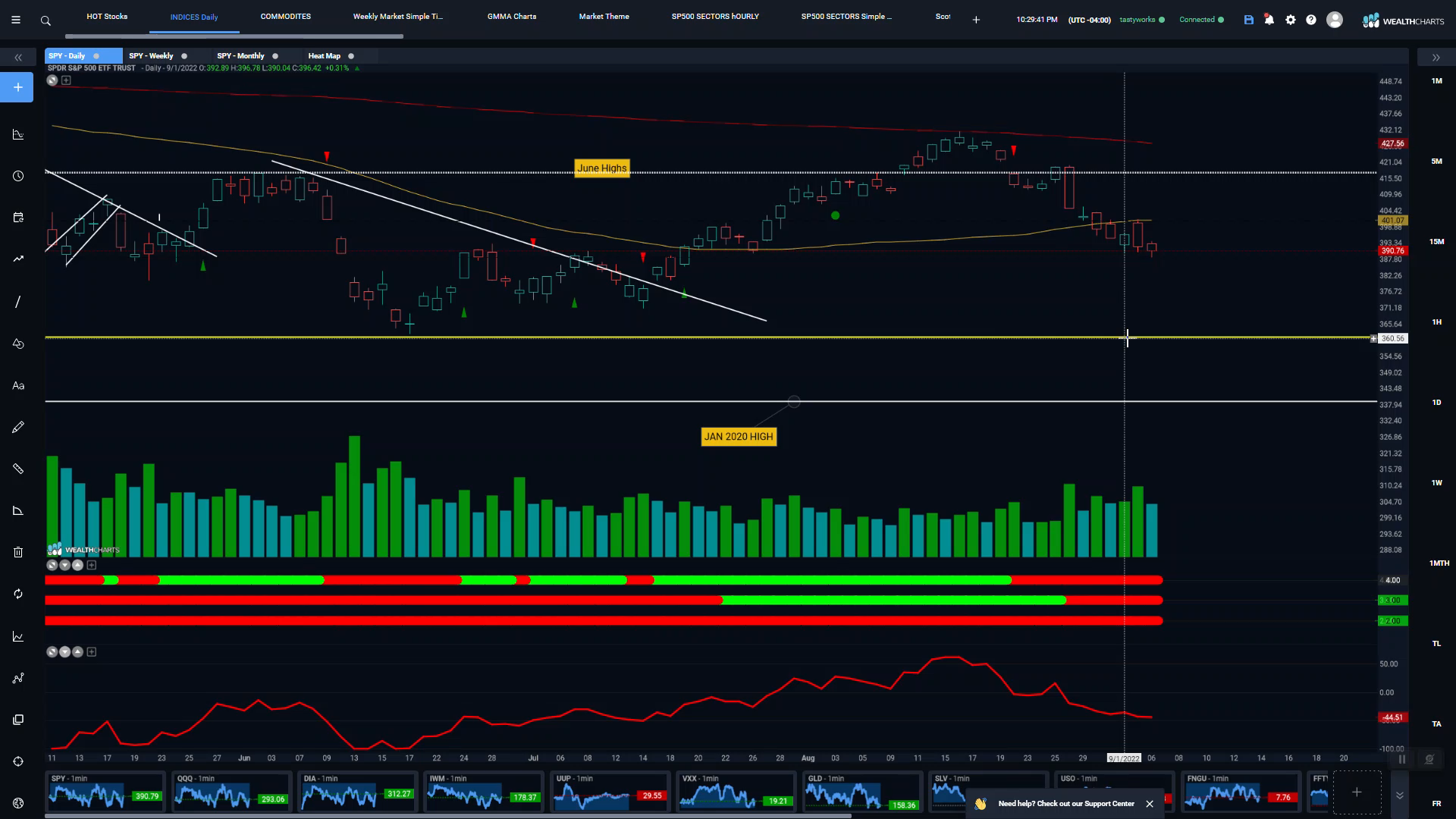Viewport: 1456px width, 819px height.
Task: Click the yellow 360.56 price line handle
Action: pyautogui.click(x=1373, y=339)
